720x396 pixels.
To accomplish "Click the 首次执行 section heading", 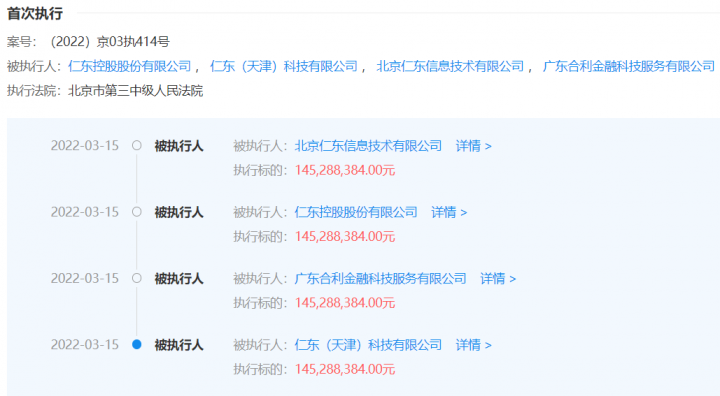I will [35, 14].
